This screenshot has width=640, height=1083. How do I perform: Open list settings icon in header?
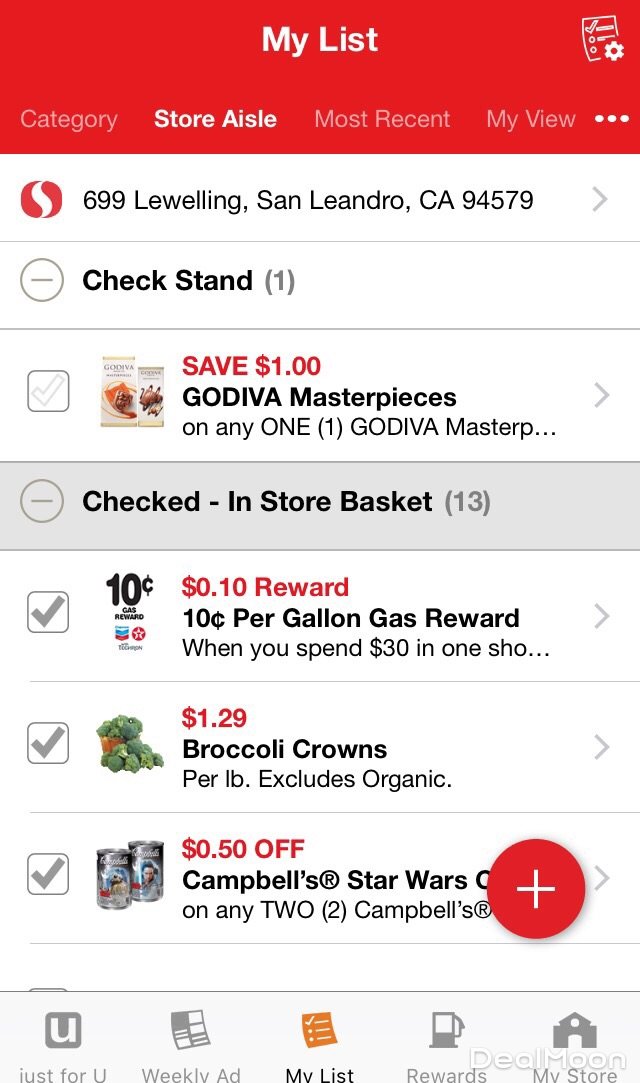(x=602, y=39)
